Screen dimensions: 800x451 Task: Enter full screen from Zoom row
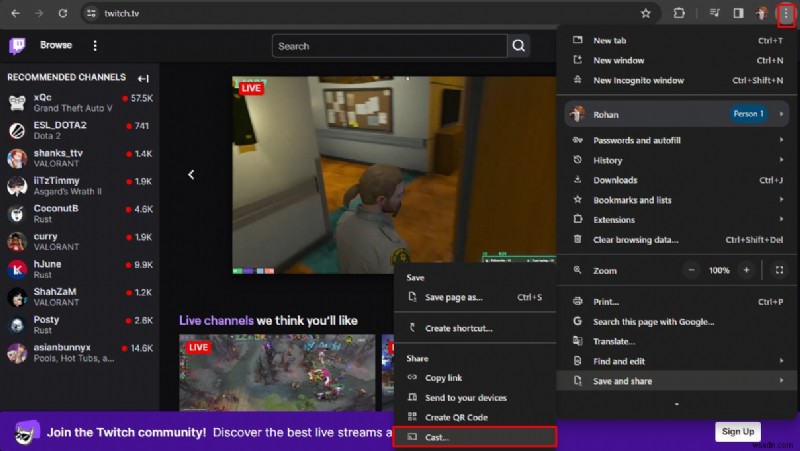tap(779, 270)
